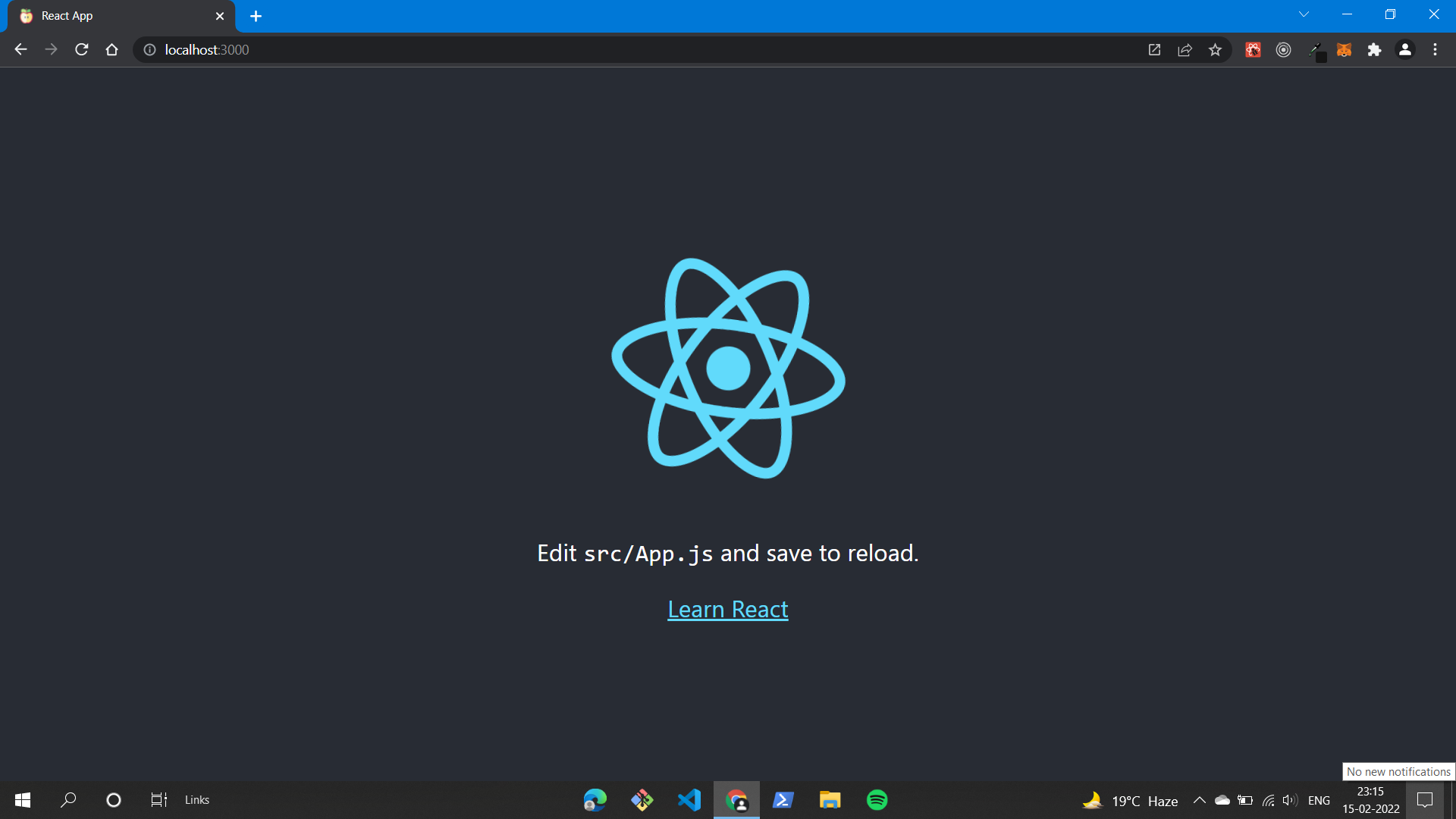Open the Chrome three-dot menu
This screenshot has width=1456, height=819.
(x=1435, y=50)
